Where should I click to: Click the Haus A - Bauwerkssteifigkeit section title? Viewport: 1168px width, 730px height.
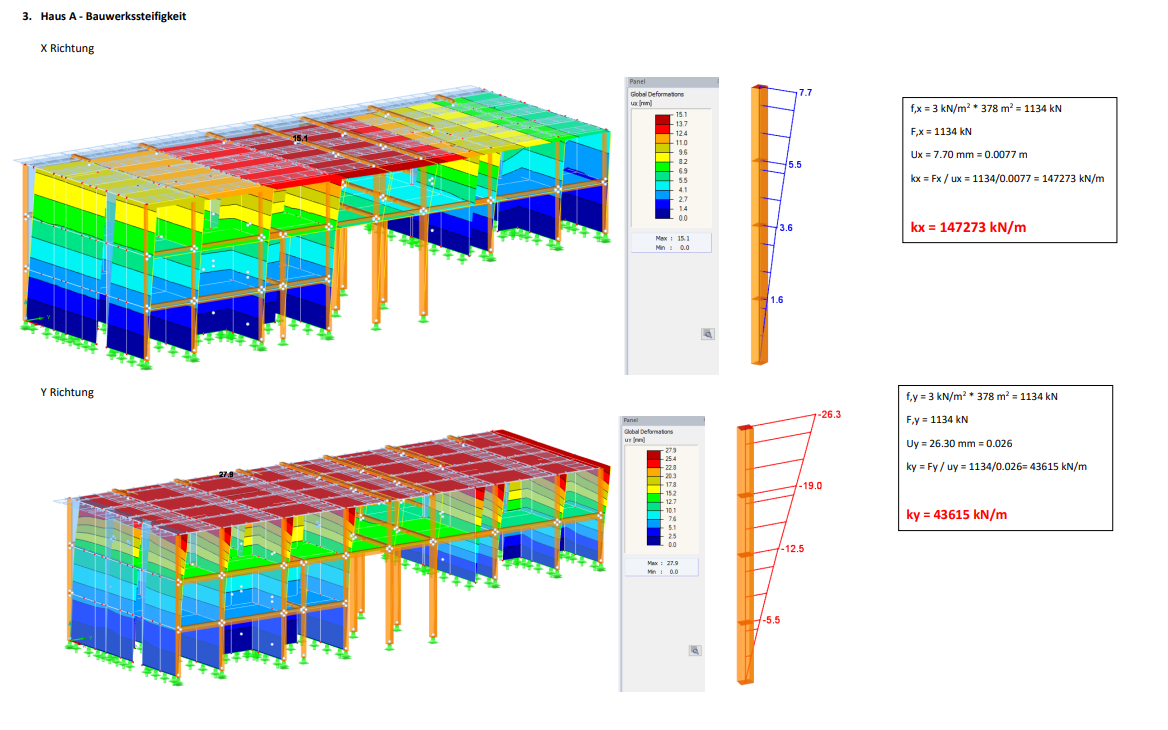point(113,17)
